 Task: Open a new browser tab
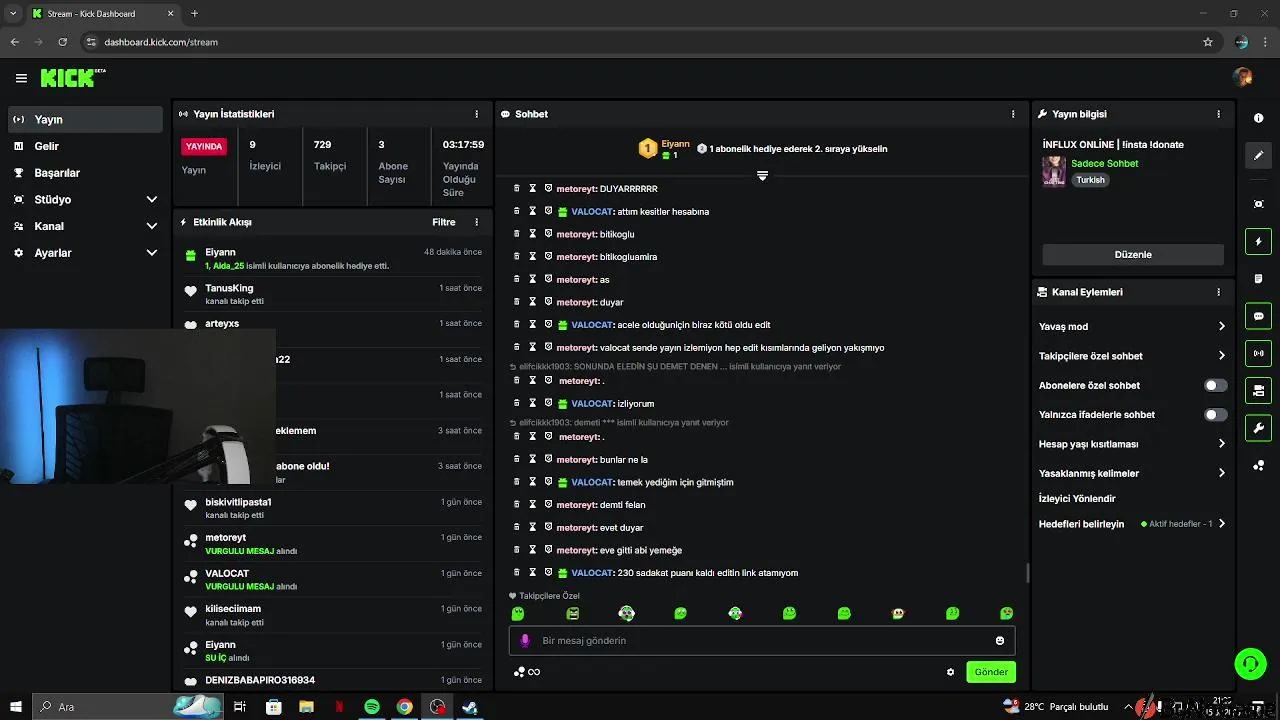click(x=194, y=14)
